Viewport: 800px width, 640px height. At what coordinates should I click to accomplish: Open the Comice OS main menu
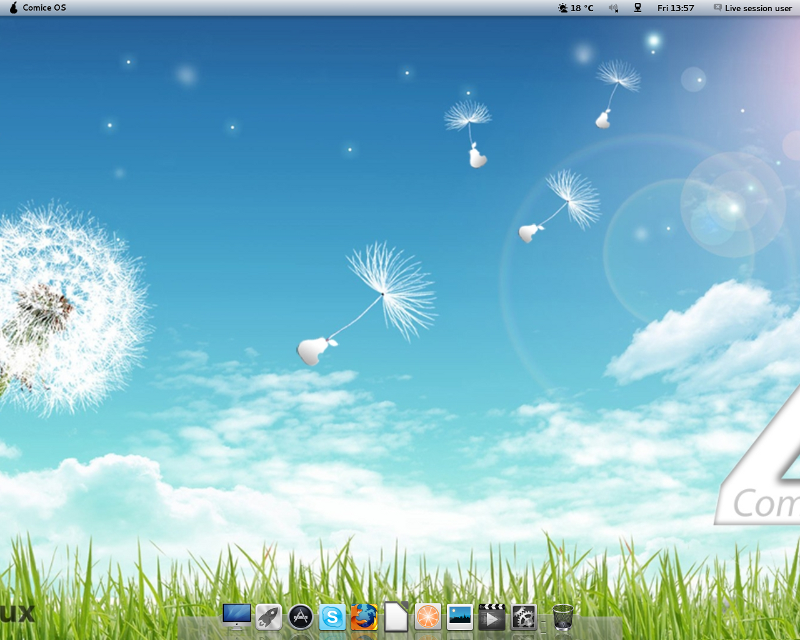click(44, 8)
